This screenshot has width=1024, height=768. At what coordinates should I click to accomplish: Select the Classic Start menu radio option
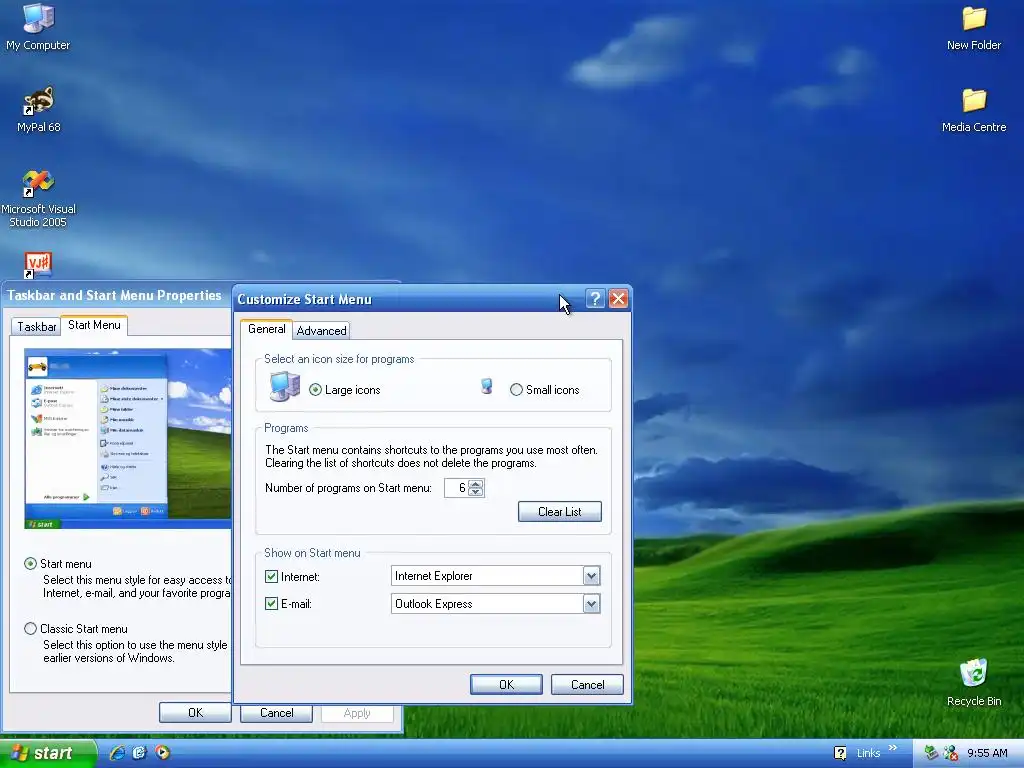pyautogui.click(x=30, y=628)
